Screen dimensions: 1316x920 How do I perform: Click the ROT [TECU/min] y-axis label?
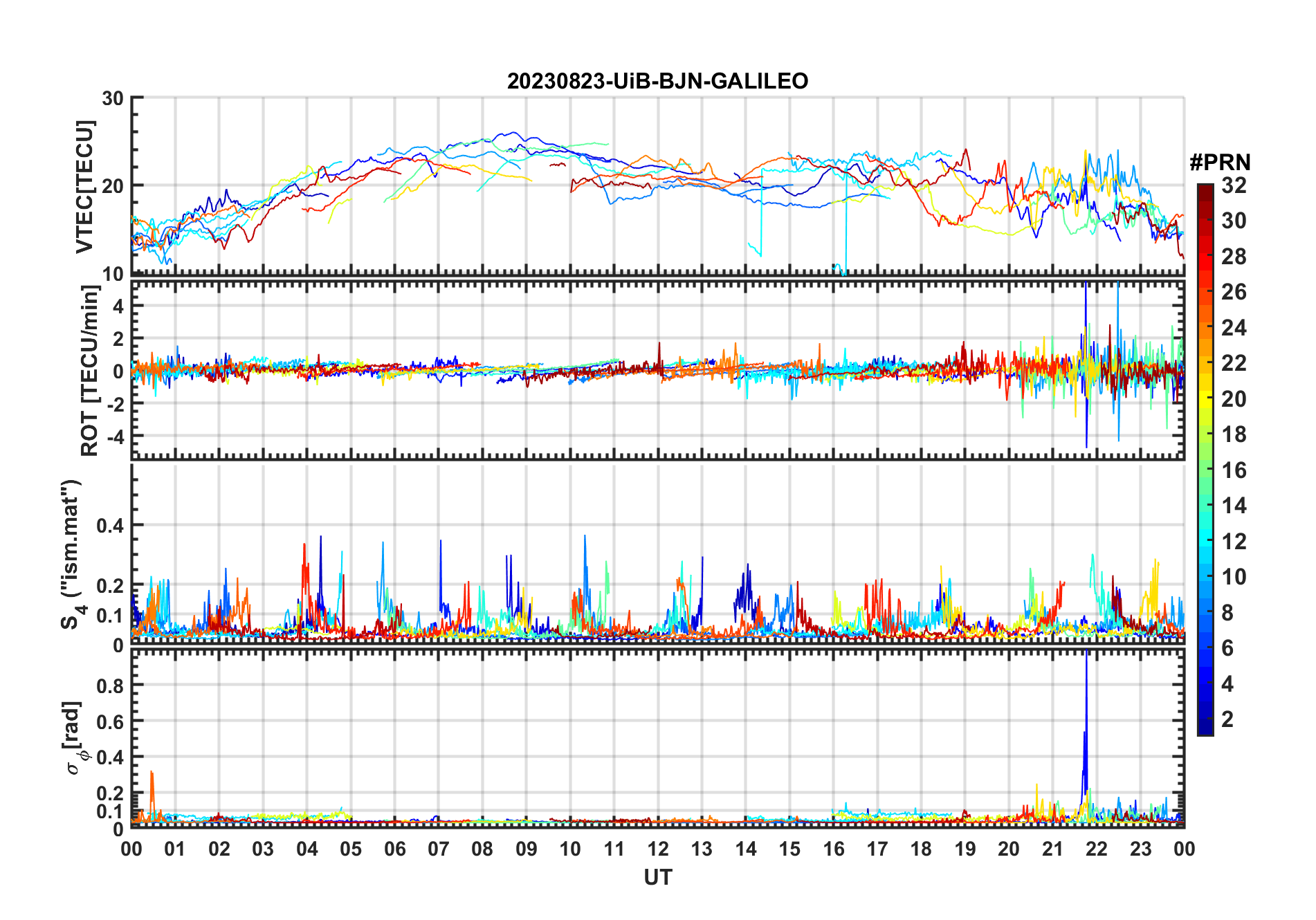90,371
